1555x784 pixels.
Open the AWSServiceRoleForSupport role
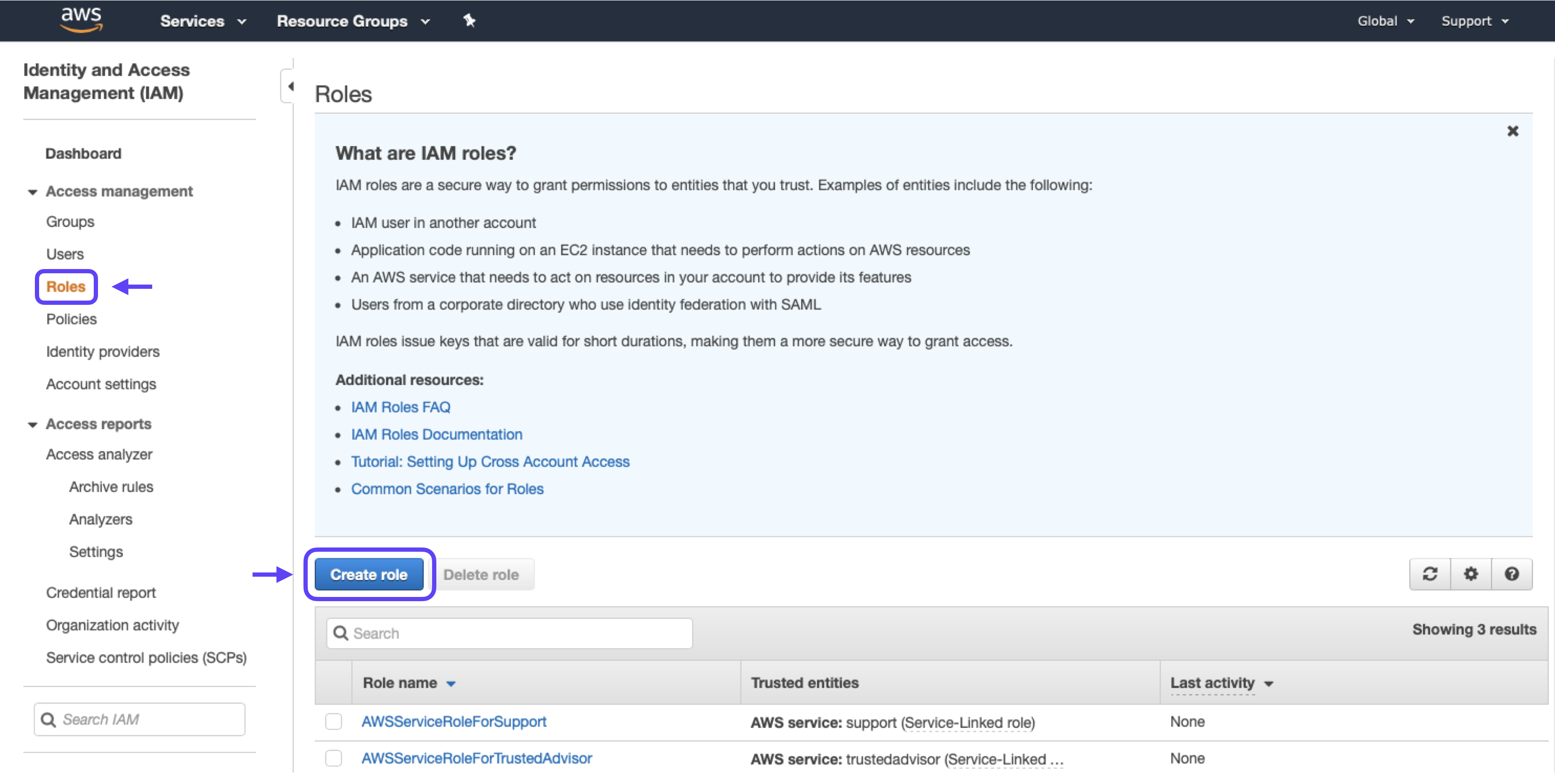pos(454,722)
